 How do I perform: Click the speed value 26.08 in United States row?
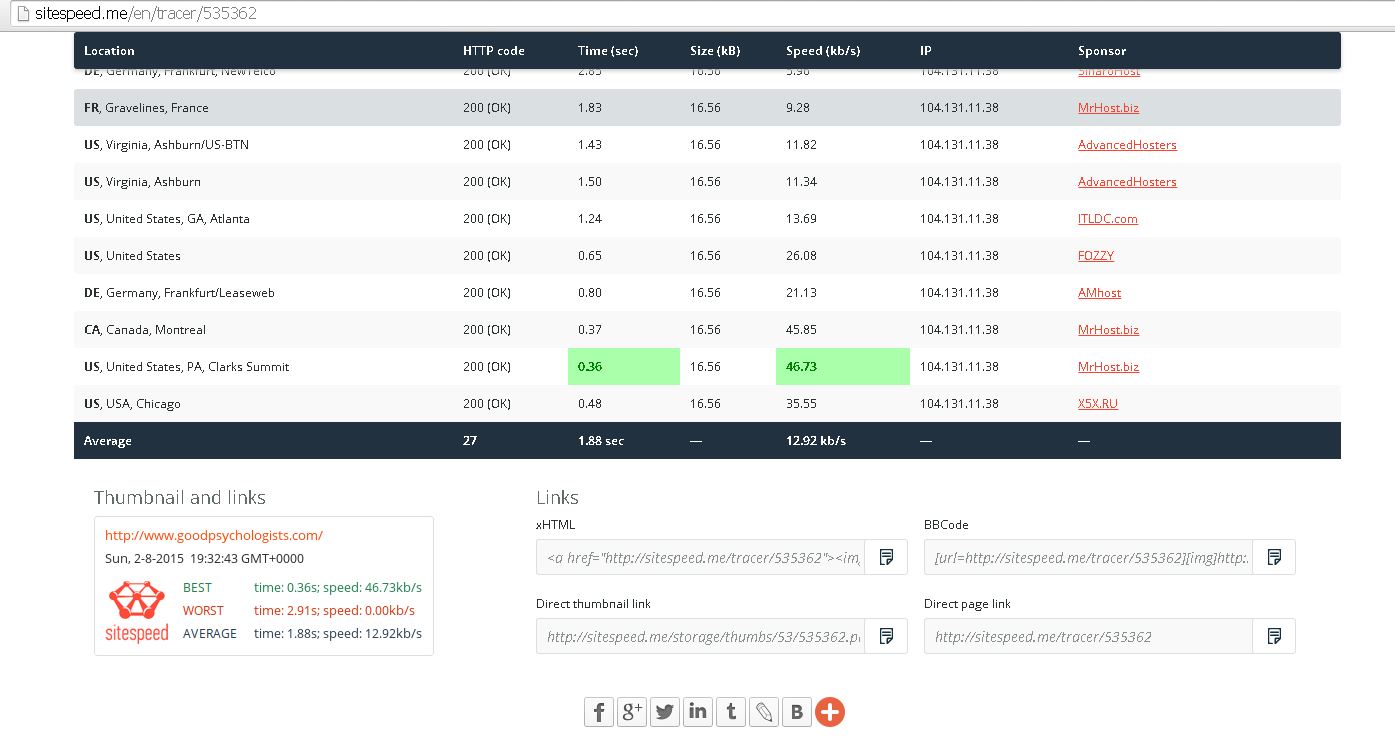[801, 256]
